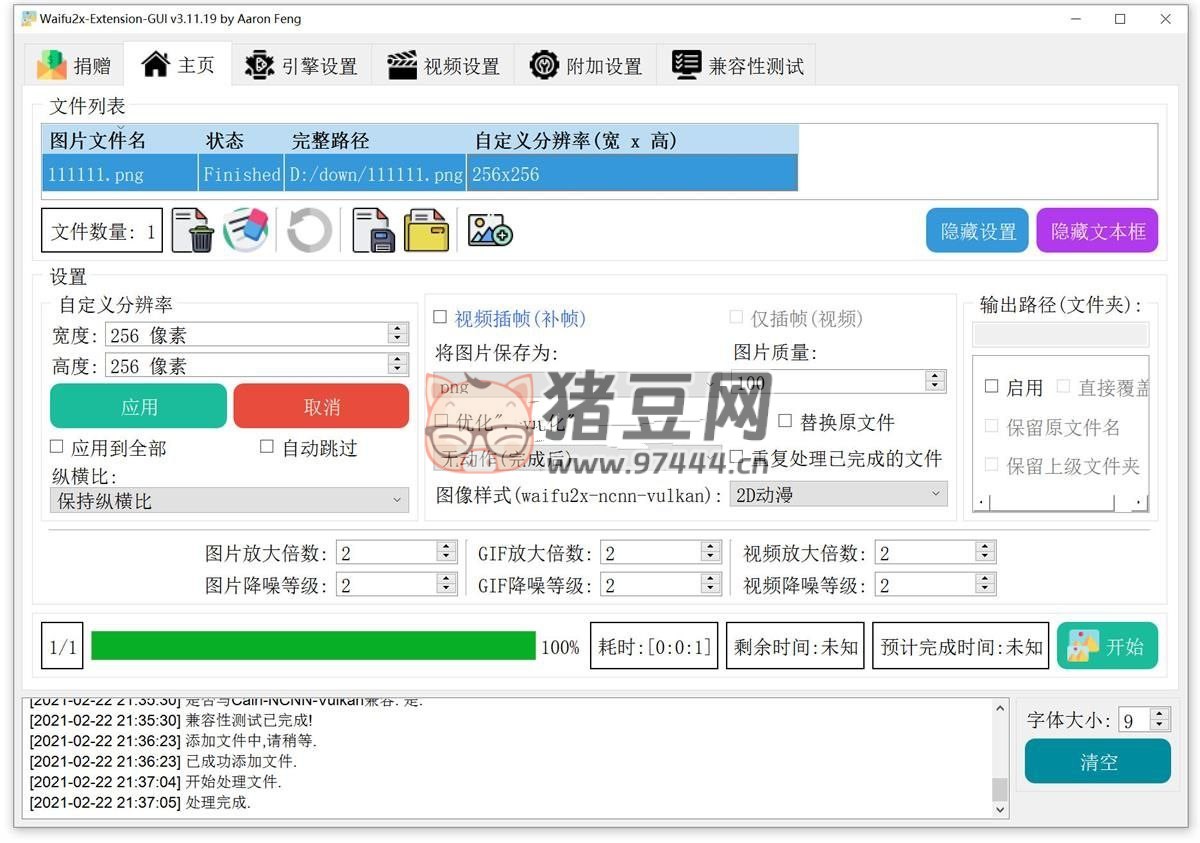
Task: Click the green 100% progress bar
Action: [314, 646]
